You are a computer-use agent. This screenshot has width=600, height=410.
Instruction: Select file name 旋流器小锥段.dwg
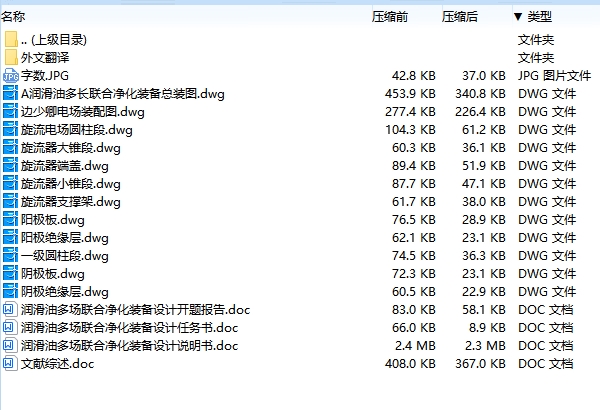click(x=71, y=184)
